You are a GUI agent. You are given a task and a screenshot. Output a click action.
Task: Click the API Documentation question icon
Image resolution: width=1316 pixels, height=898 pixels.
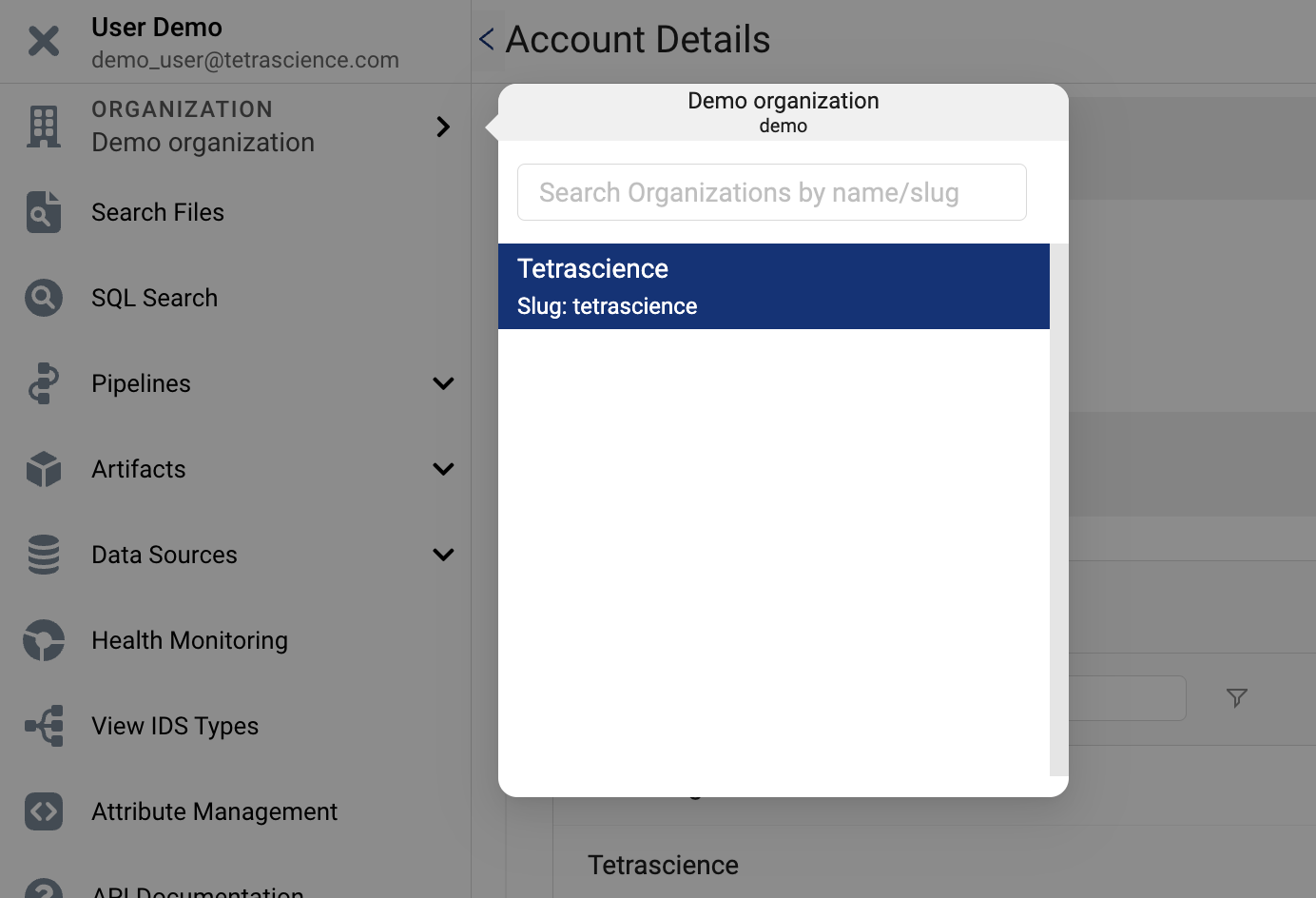coord(44,889)
